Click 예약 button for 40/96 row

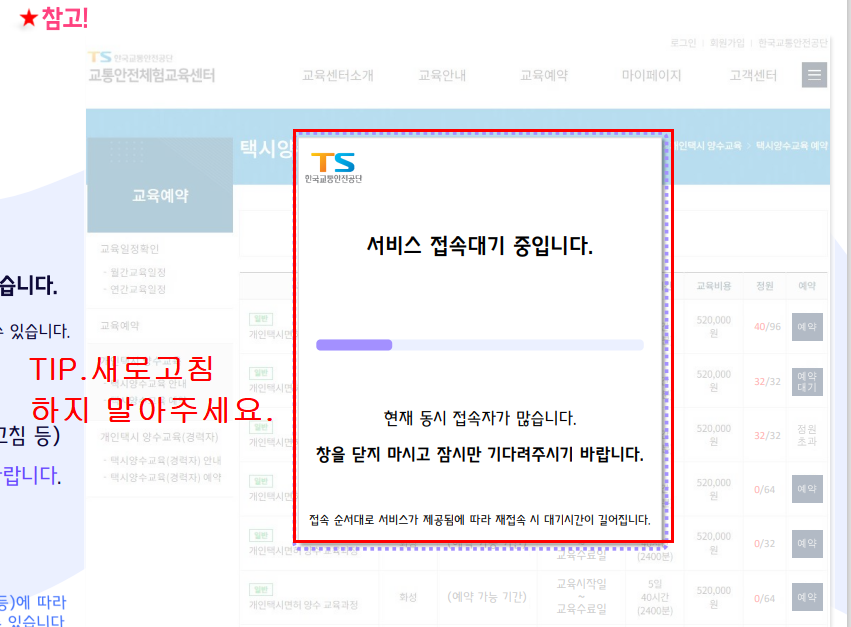pos(807,327)
